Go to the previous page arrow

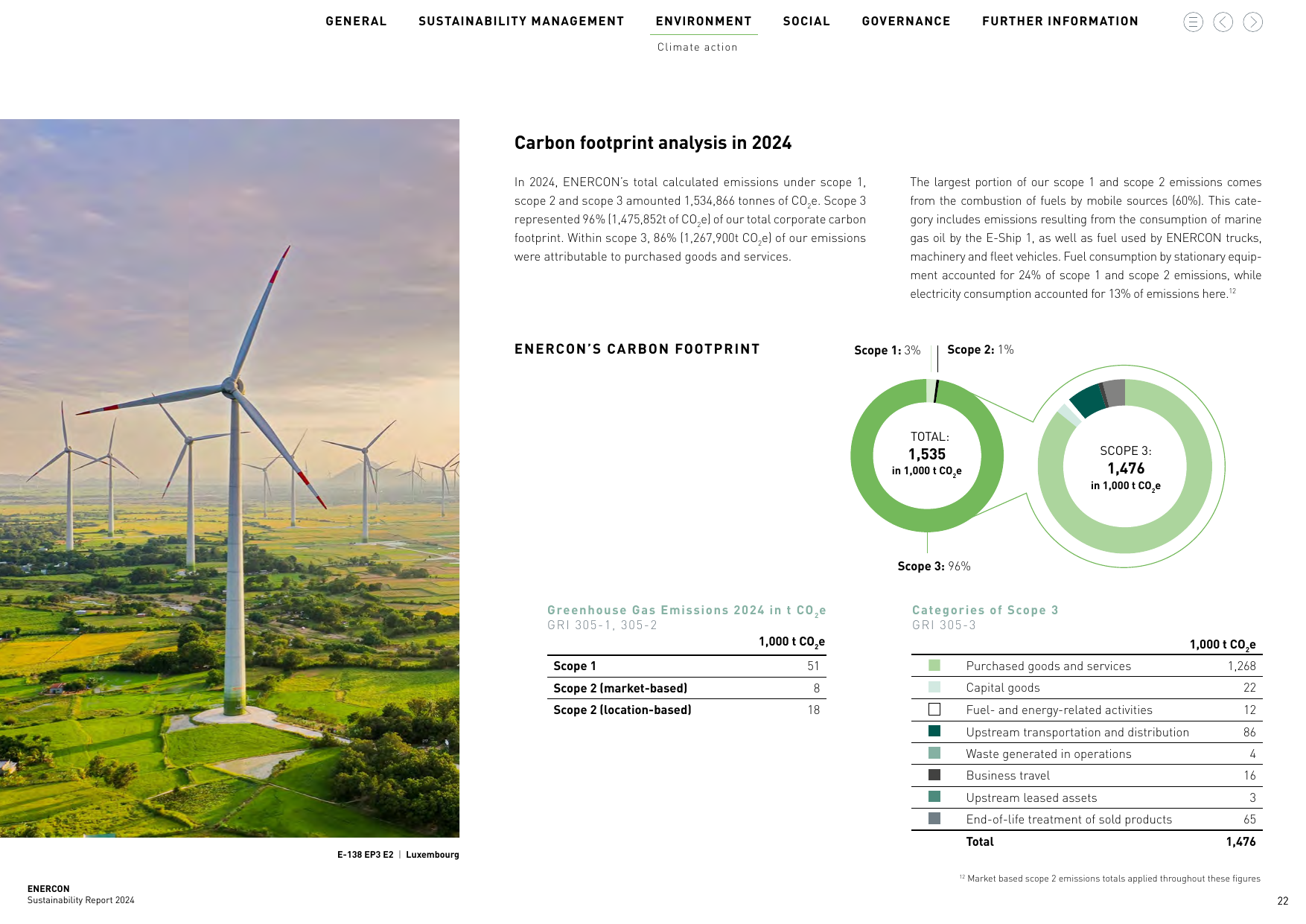(1223, 22)
